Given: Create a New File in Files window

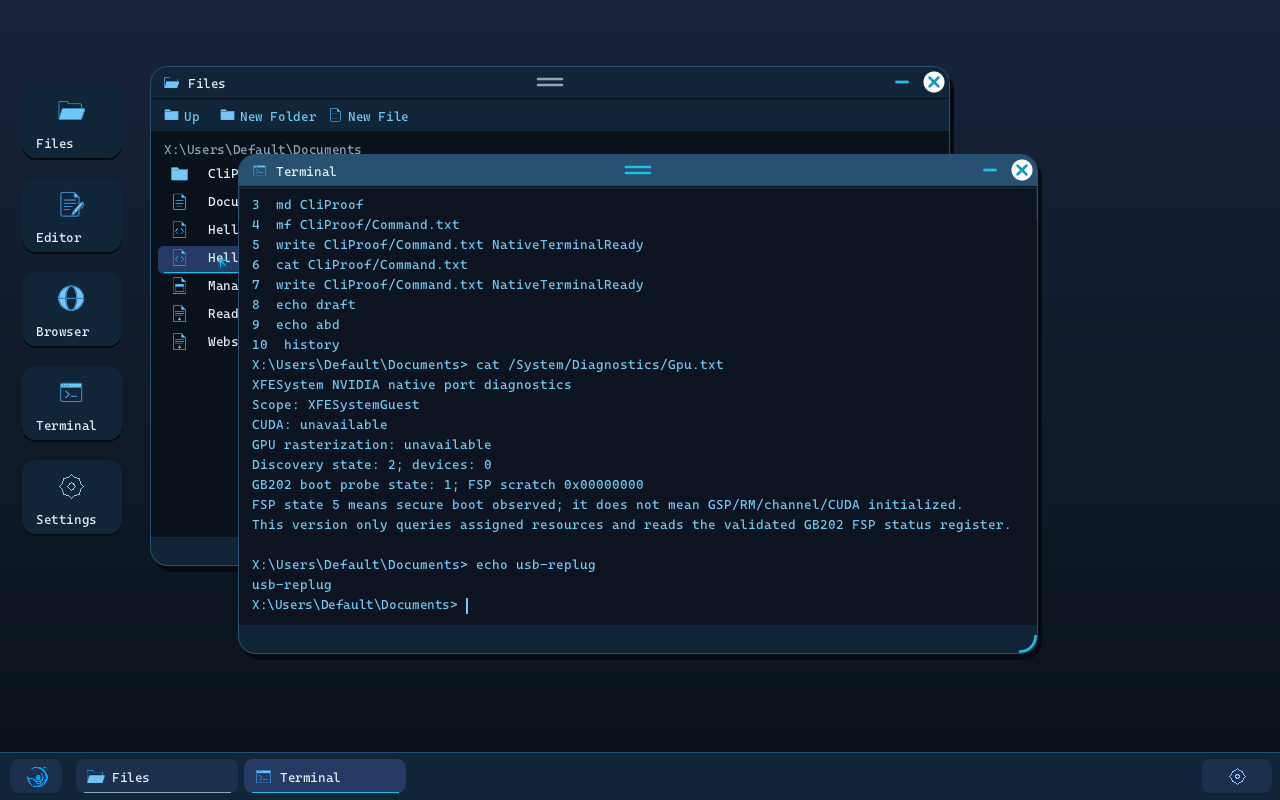Looking at the screenshot, I should tap(369, 116).
